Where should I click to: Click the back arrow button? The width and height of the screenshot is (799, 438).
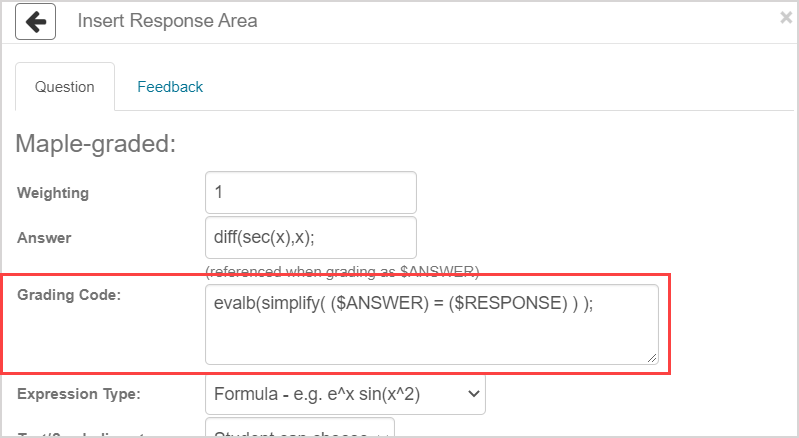[x=35, y=21]
